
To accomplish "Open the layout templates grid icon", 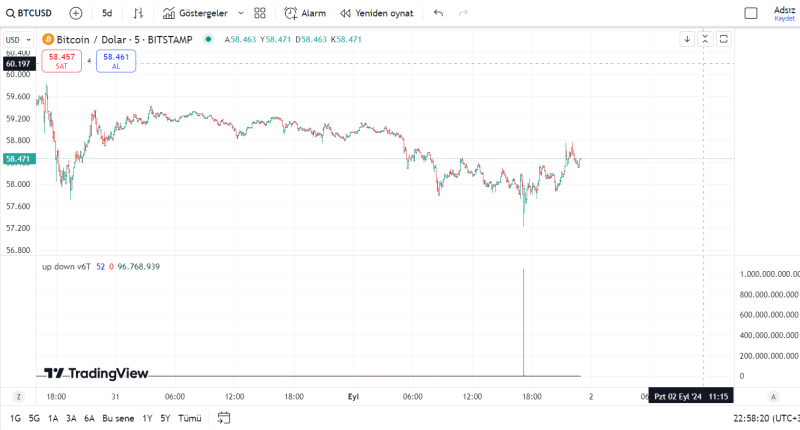I will click(260, 14).
